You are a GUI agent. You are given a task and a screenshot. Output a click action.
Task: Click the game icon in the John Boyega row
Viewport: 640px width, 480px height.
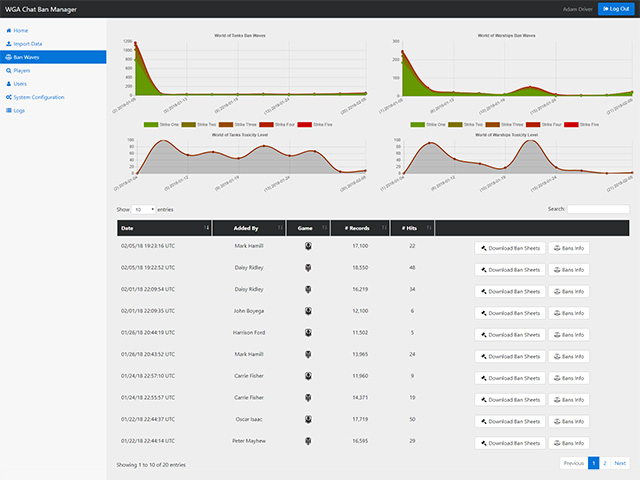click(308, 311)
